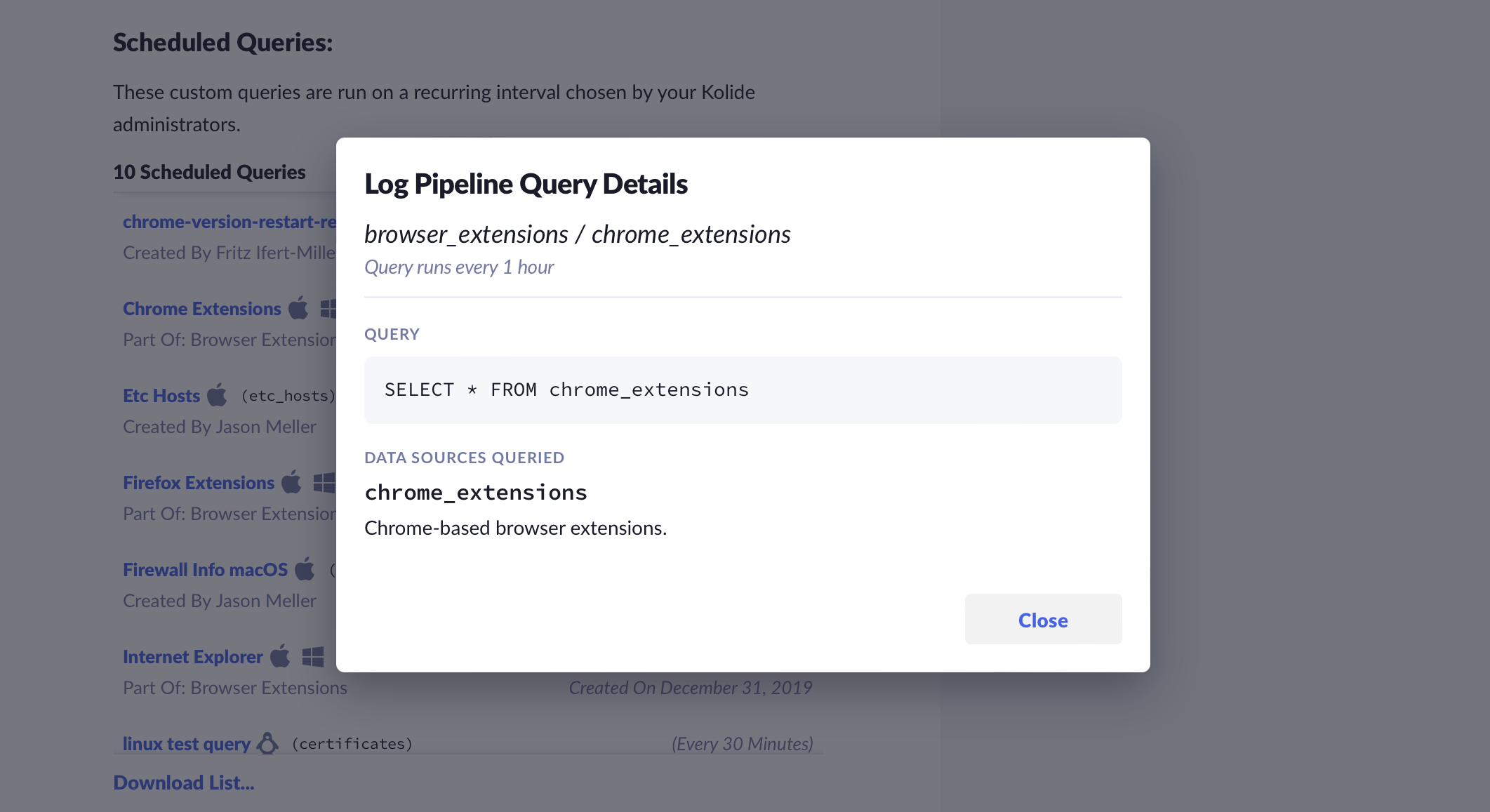Open the Firefox Extensions scheduled query

[199, 483]
